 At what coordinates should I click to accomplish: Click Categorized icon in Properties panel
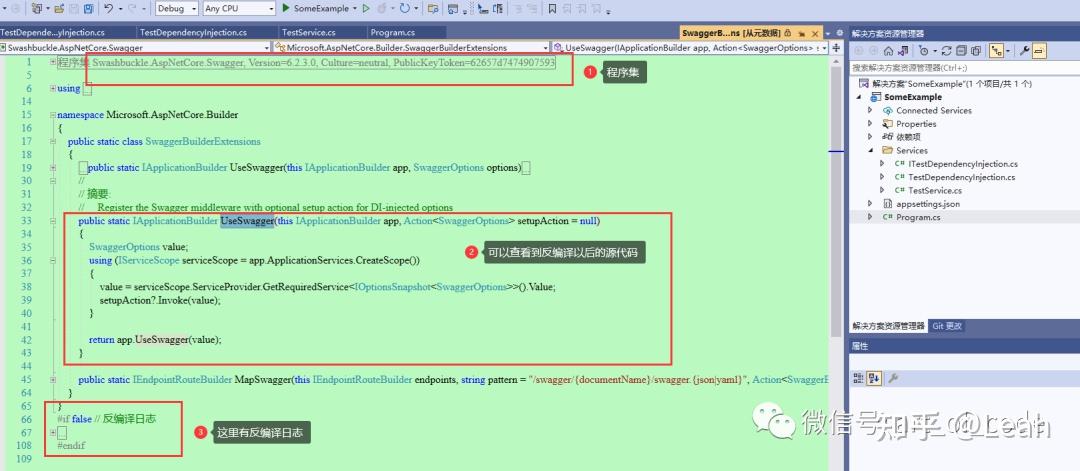pos(859,378)
